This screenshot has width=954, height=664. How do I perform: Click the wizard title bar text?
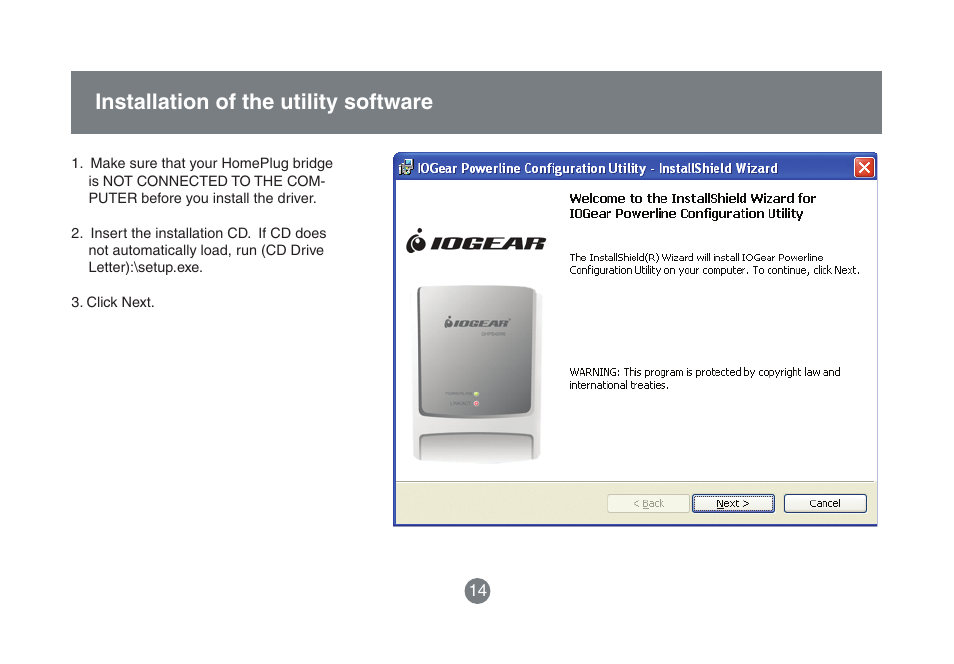pos(597,168)
